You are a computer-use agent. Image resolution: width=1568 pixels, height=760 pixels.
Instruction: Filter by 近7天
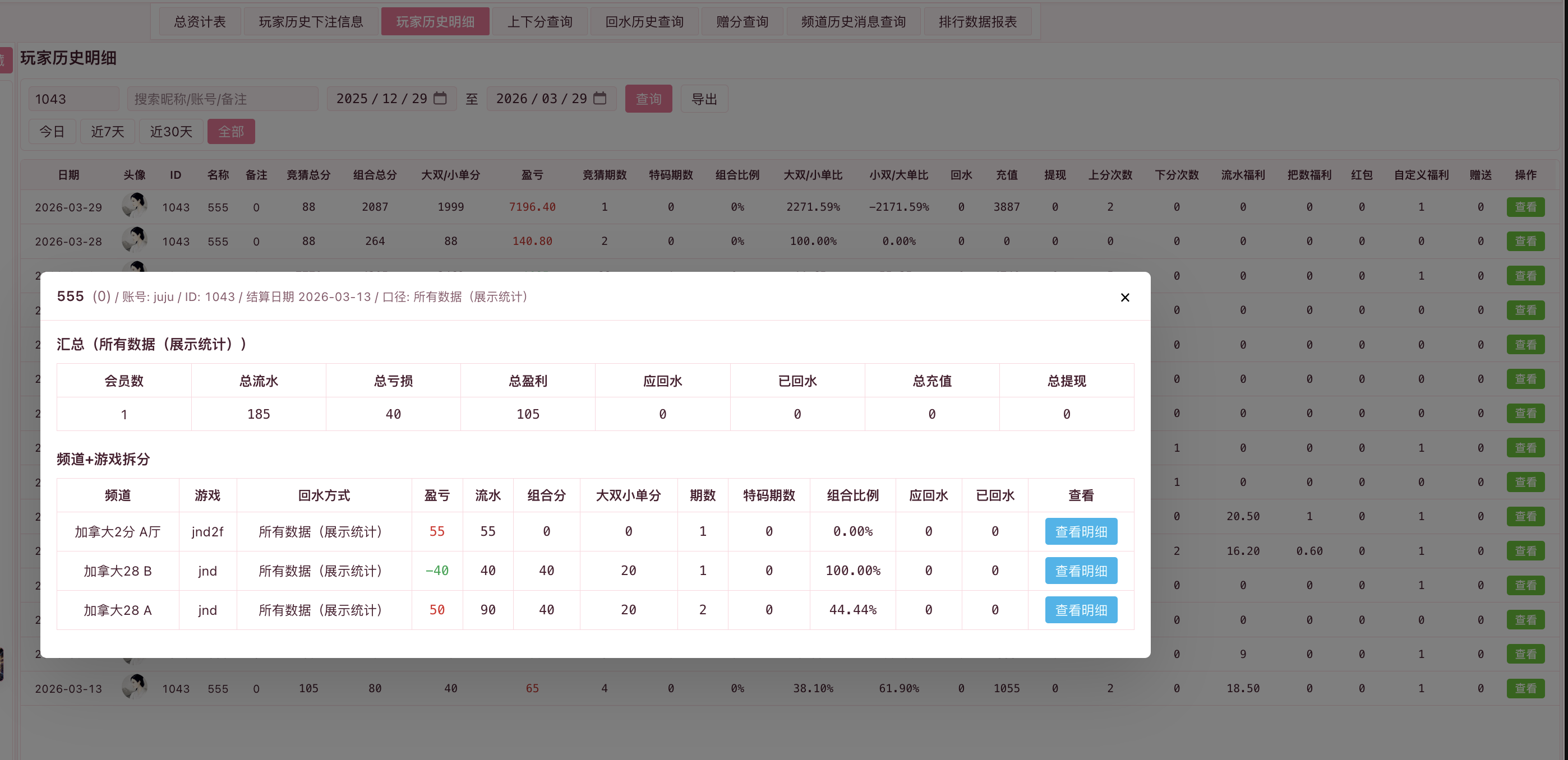[108, 132]
